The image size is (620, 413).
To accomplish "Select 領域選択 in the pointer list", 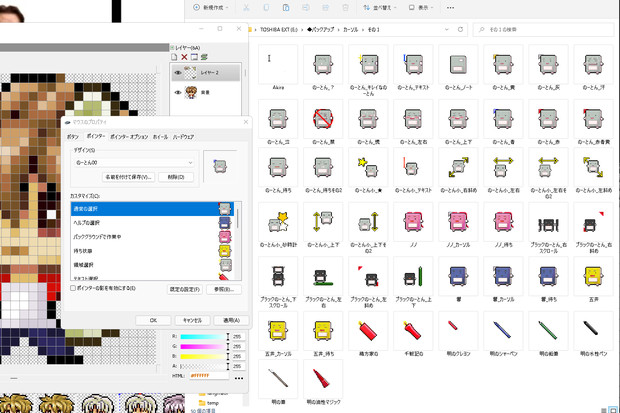I will [x=152, y=265].
